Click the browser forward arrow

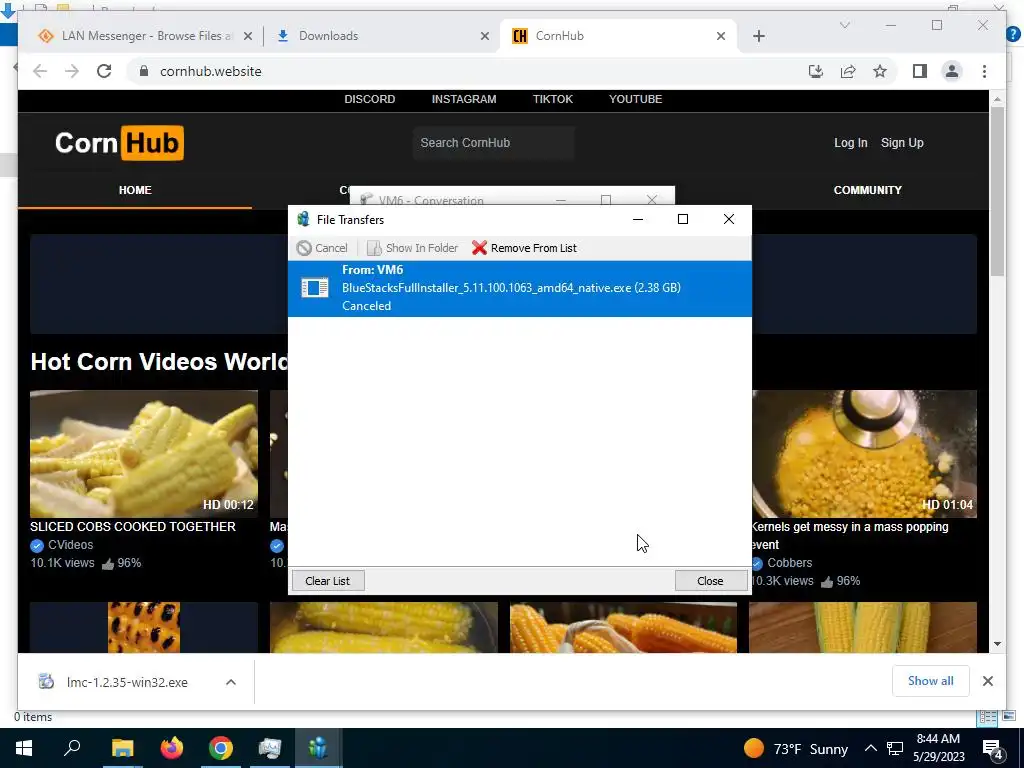pyautogui.click(x=72, y=71)
